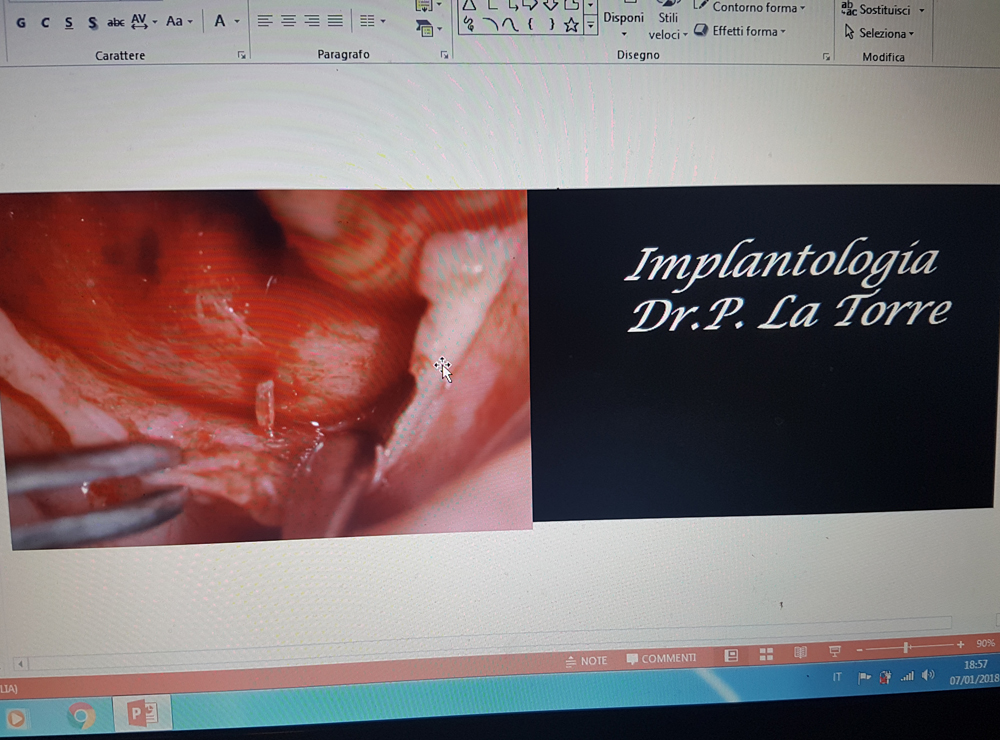Image resolution: width=1000 pixels, height=740 pixels.
Task: Select the down arrow shape
Action: point(551,5)
